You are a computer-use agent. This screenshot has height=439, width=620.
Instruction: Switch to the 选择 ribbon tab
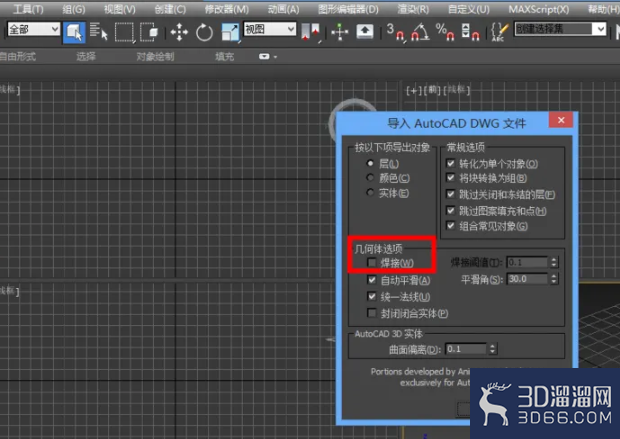[86, 57]
